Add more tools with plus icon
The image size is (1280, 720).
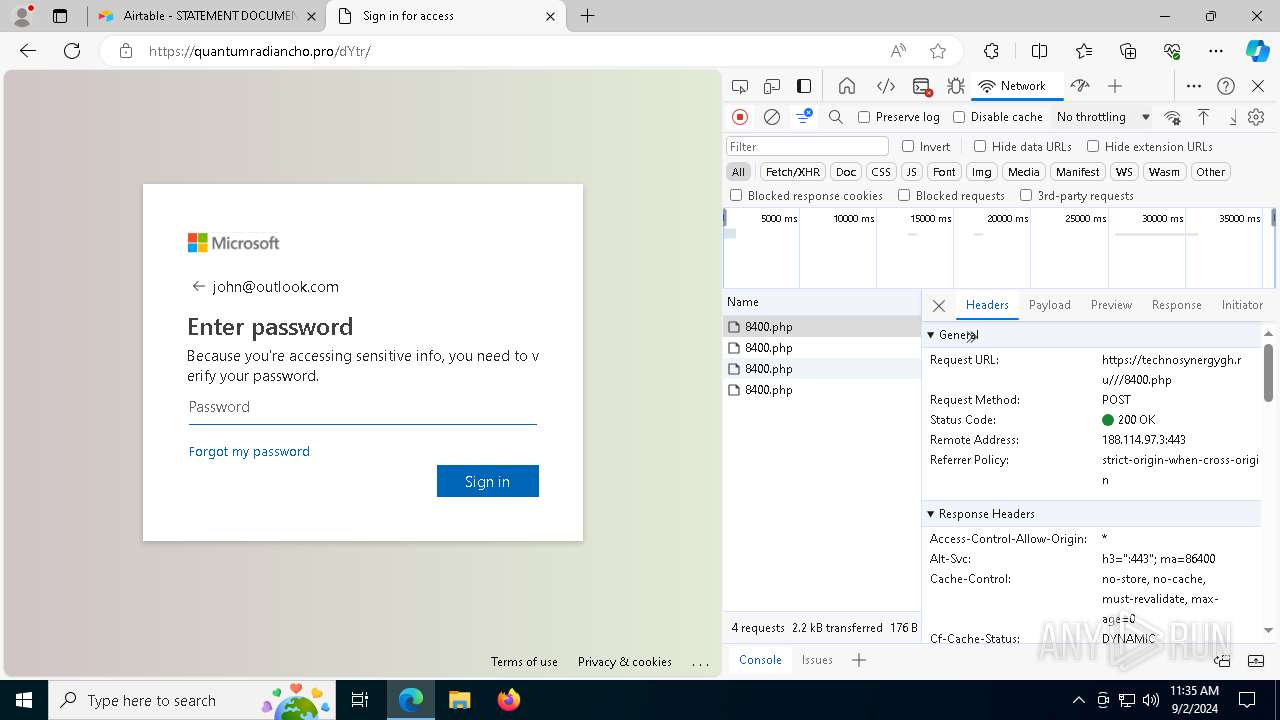(x=1115, y=86)
